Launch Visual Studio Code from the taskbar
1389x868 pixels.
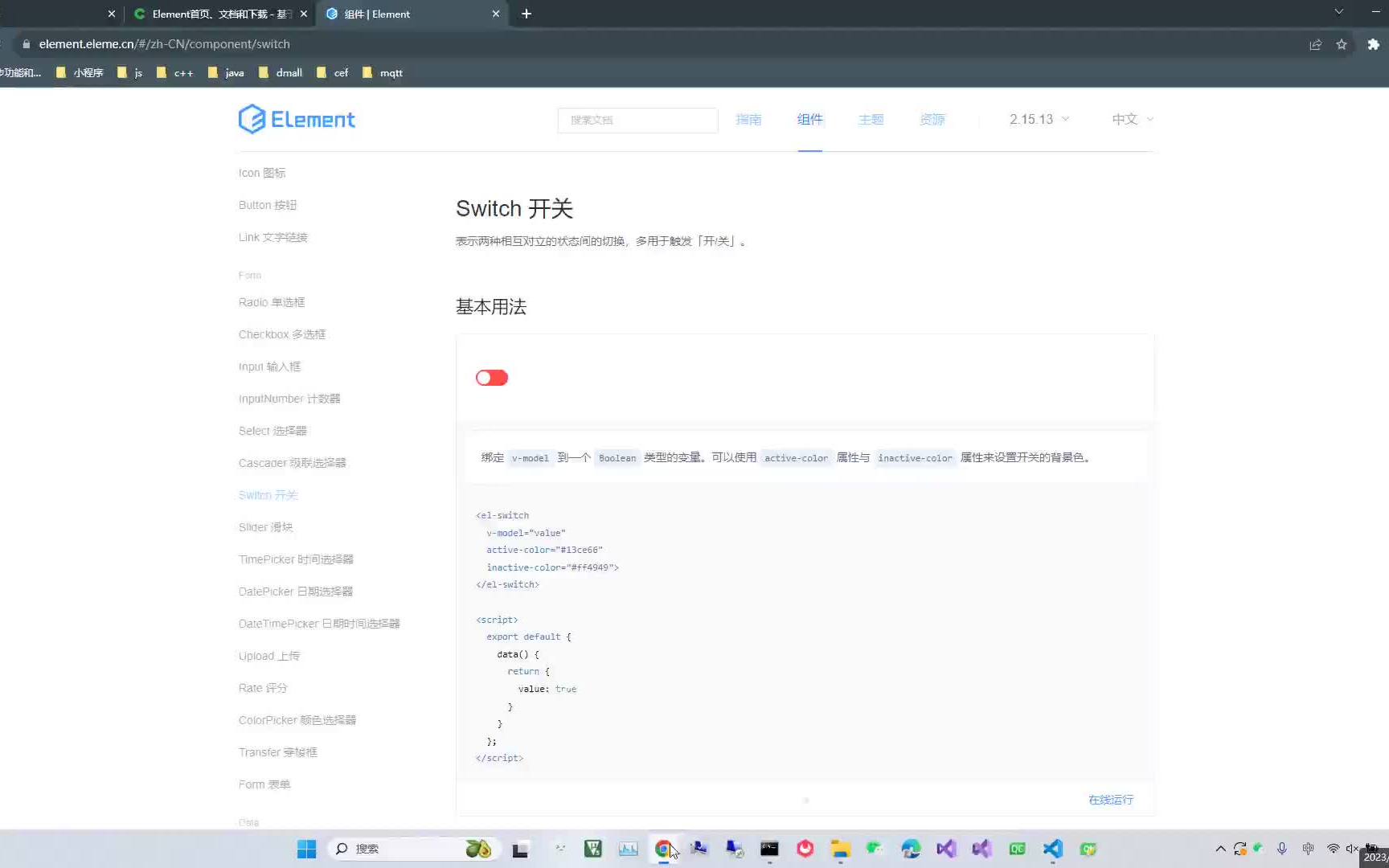(1052, 849)
